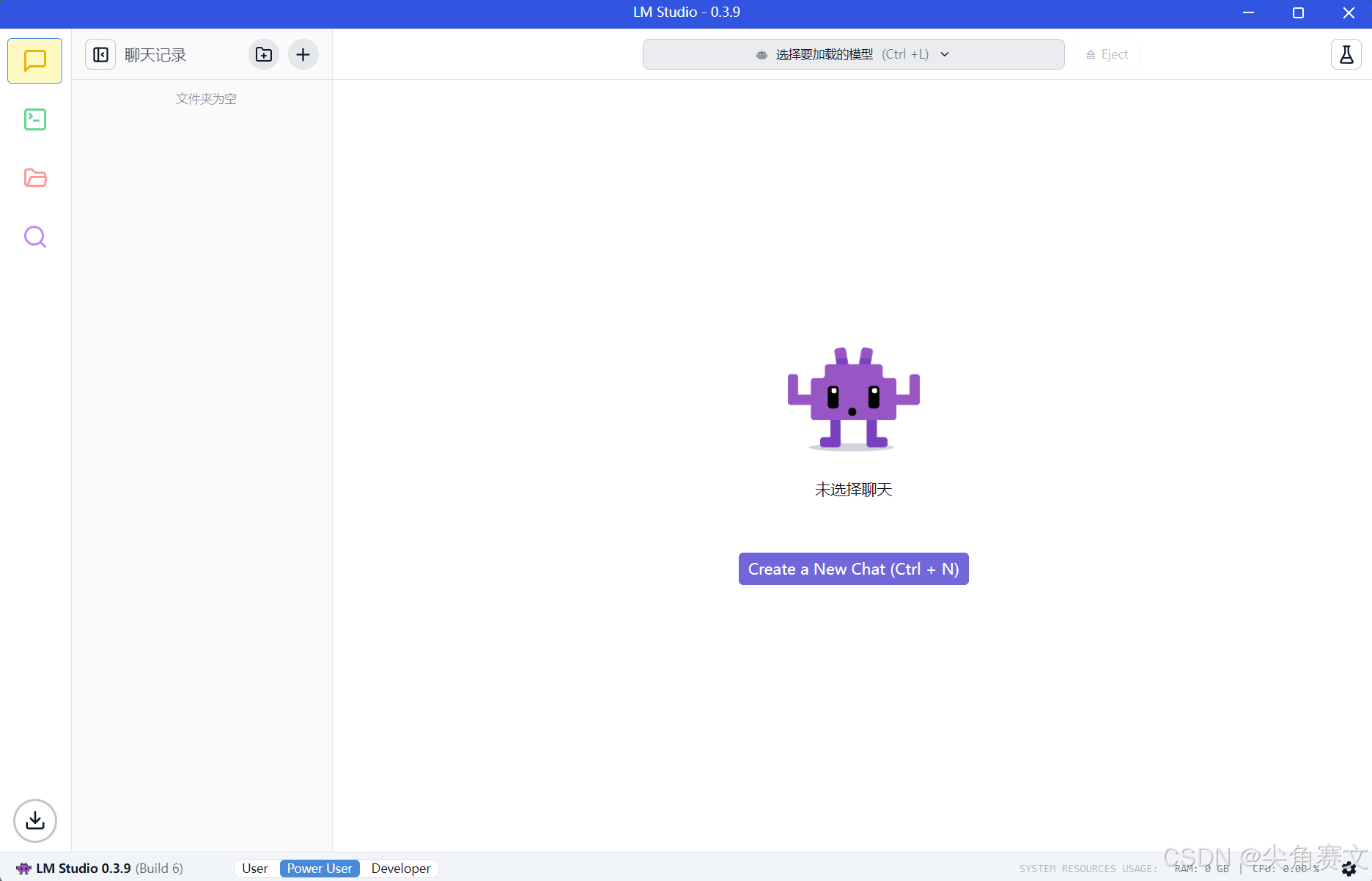Click the 聊天记录 header text
The width and height of the screenshot is (1372, 881).
[x=155, y=55]
